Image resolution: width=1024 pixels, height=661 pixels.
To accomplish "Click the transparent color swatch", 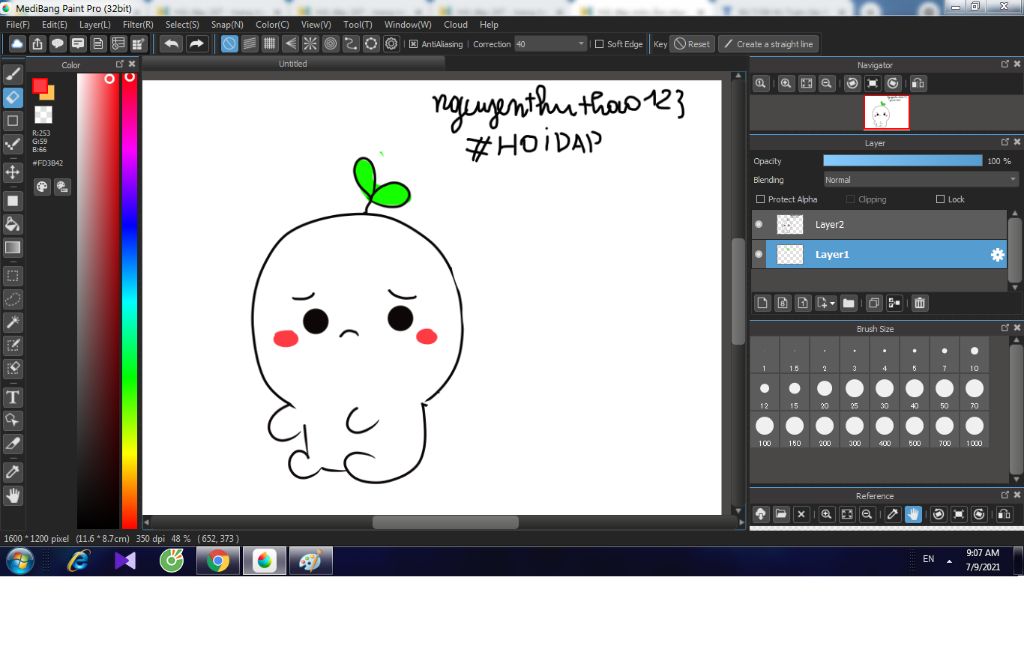I will 43,114.
